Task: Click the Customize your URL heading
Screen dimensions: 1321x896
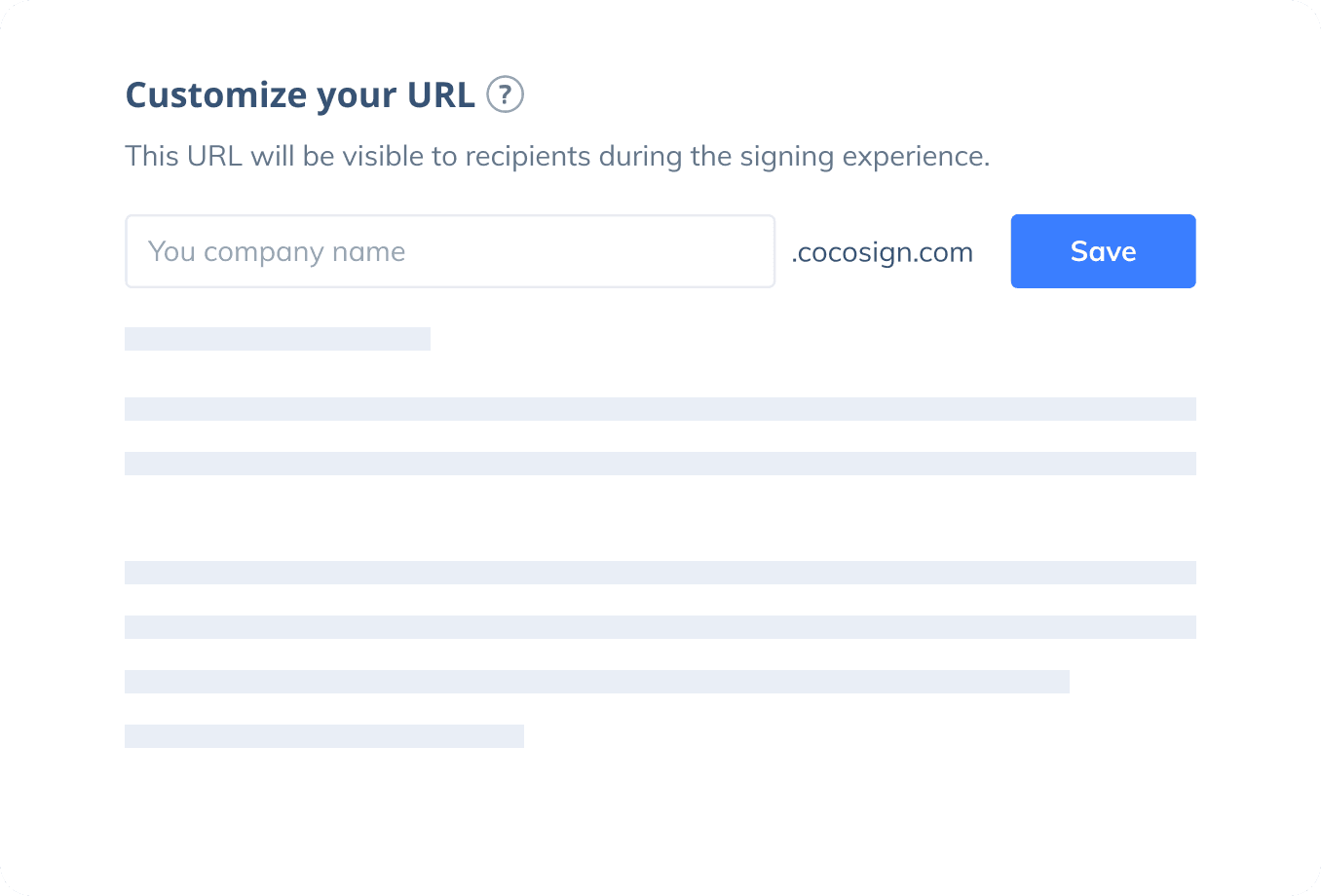Action: coord(300,94)
